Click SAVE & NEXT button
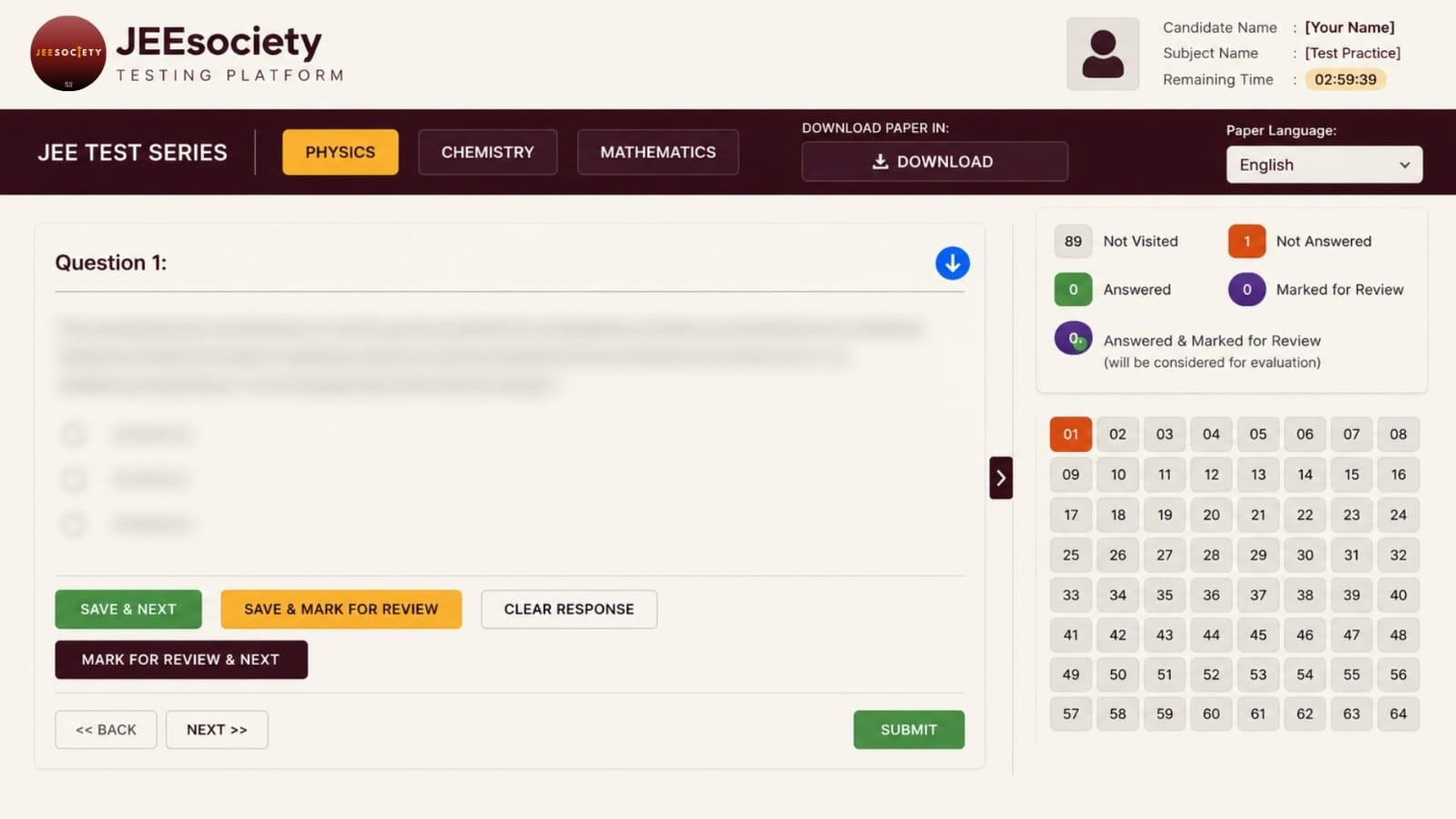This screenshot has height=819, width=1456. point(128,609)
